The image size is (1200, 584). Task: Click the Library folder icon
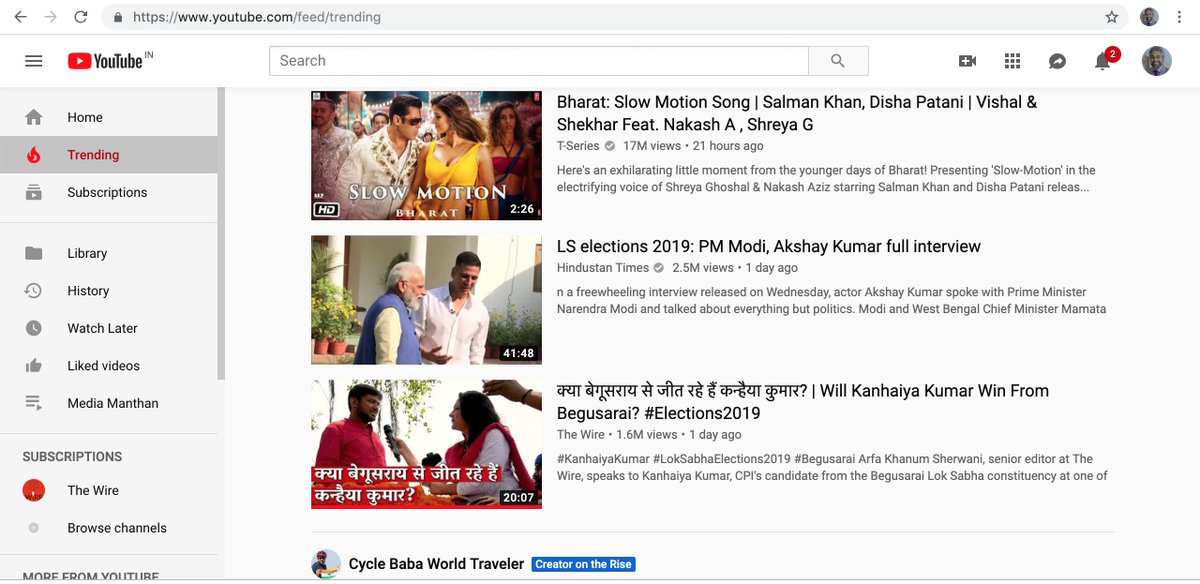(x=34, y=253)
